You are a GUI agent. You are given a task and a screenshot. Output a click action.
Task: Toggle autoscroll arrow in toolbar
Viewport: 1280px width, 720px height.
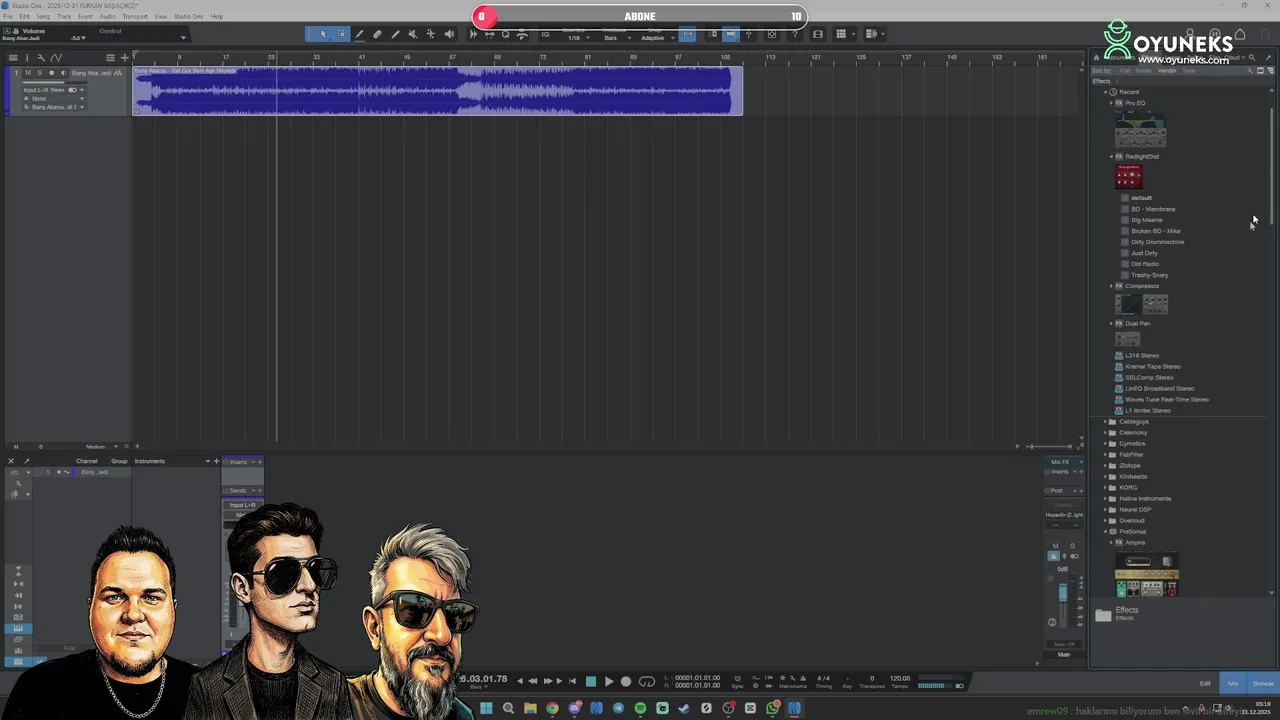point(731,34)
